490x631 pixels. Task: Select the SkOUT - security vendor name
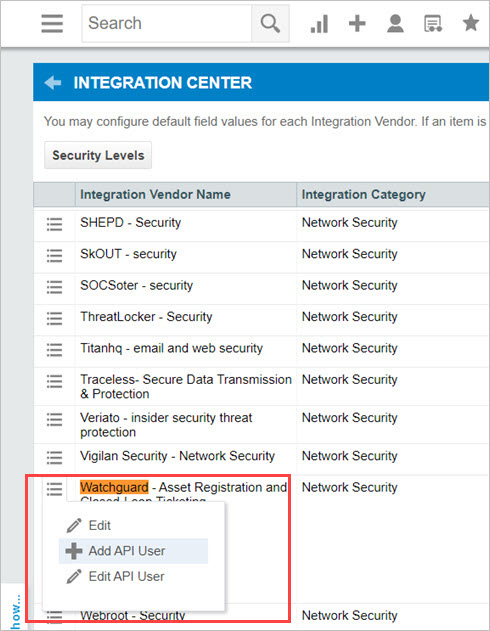128,254
